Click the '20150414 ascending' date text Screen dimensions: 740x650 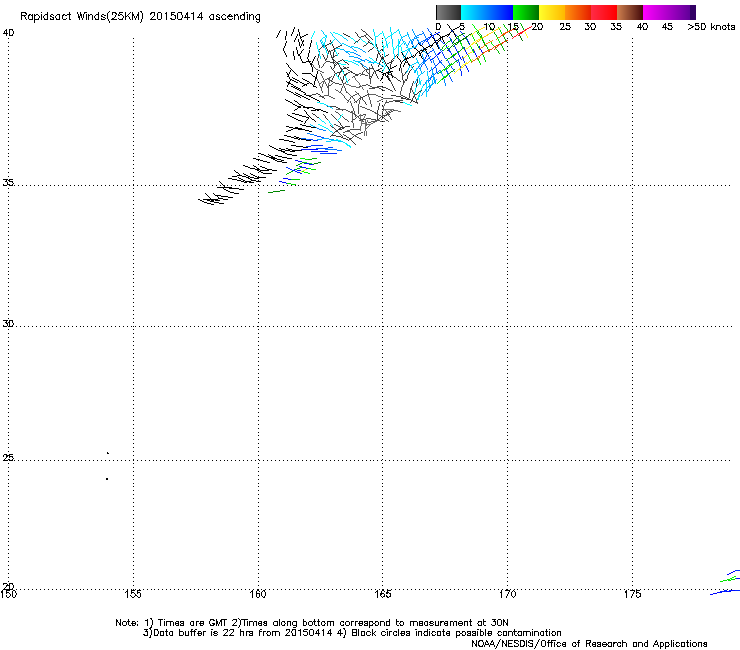(205, 17)
